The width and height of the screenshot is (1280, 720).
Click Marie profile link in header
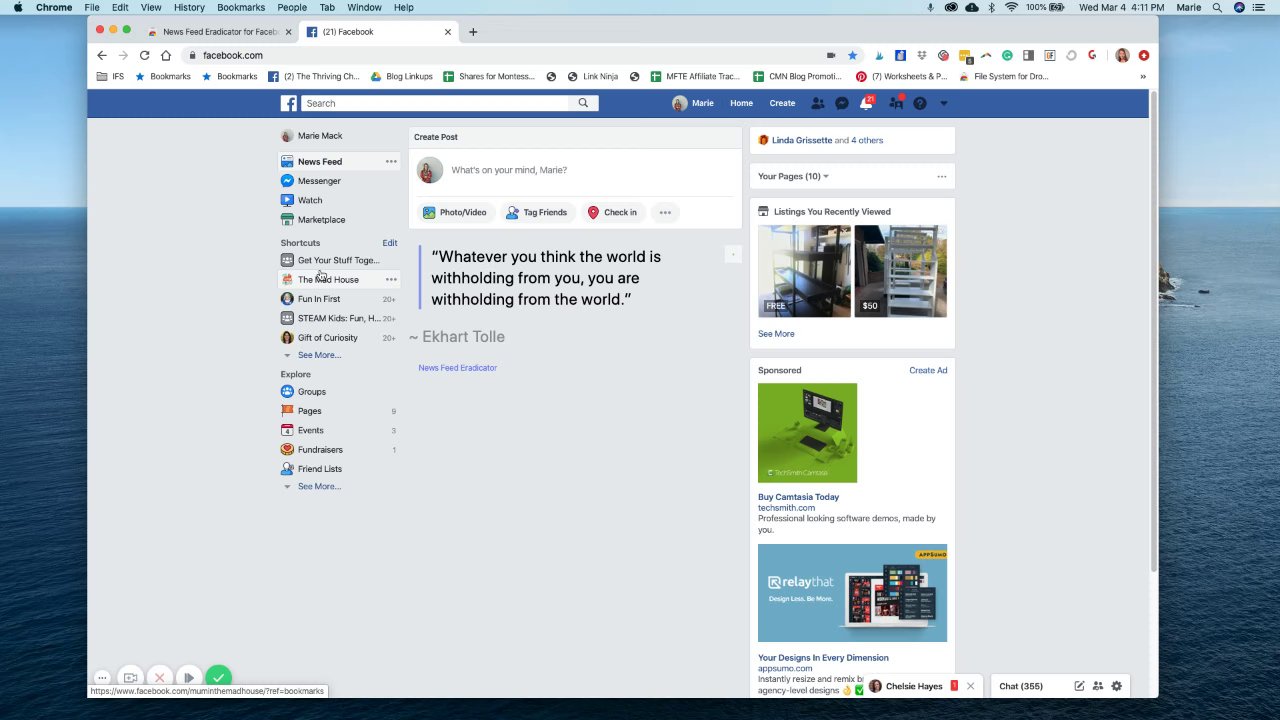[693, 103]
